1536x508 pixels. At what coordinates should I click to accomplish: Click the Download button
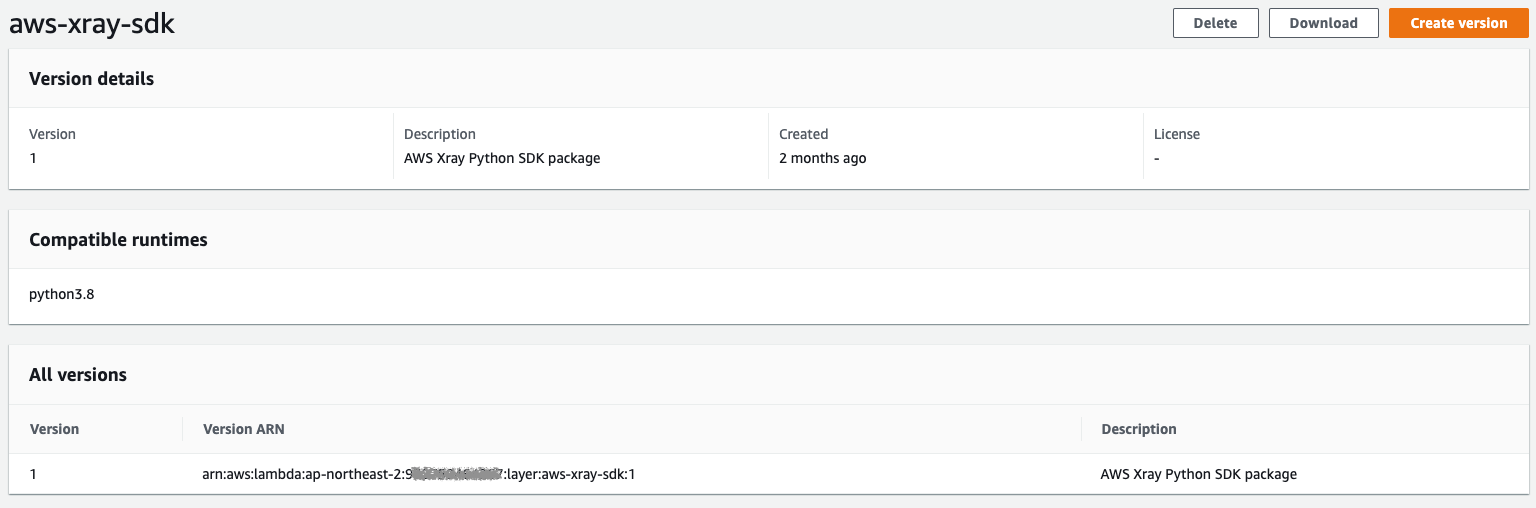(x=1323, y=23)
